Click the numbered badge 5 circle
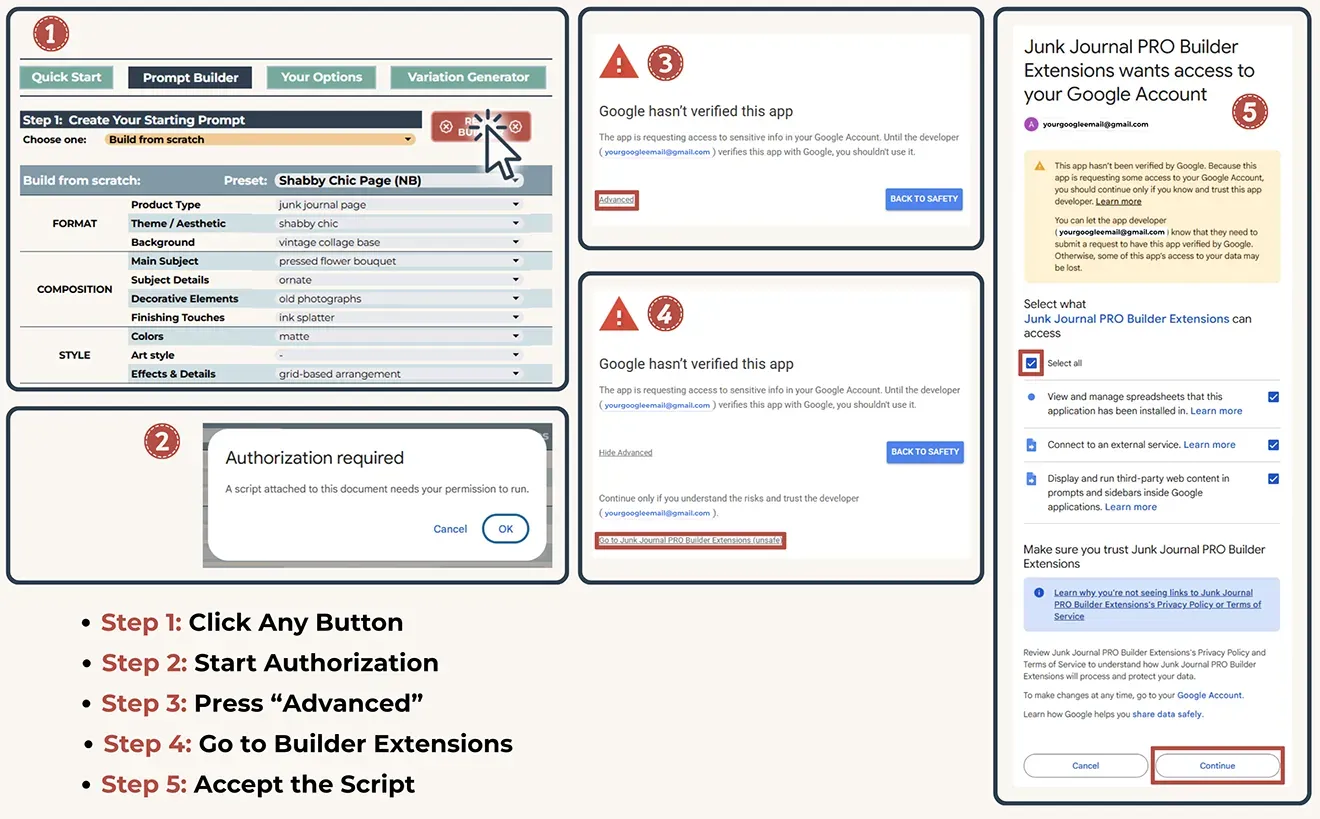This screenshot has height=819, width=1320. coord(1250,112)
